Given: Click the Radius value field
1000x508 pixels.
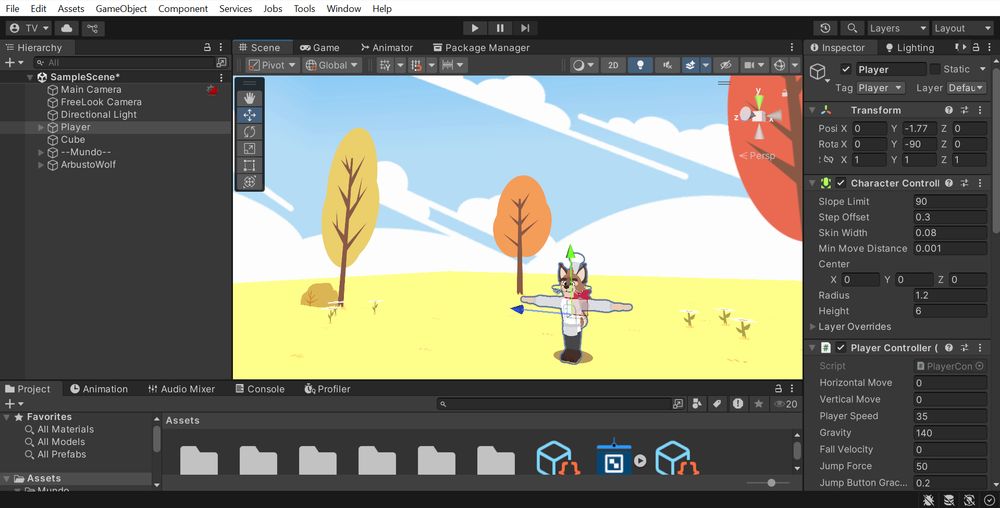Looking at the screenshot, I should point(950,295).
